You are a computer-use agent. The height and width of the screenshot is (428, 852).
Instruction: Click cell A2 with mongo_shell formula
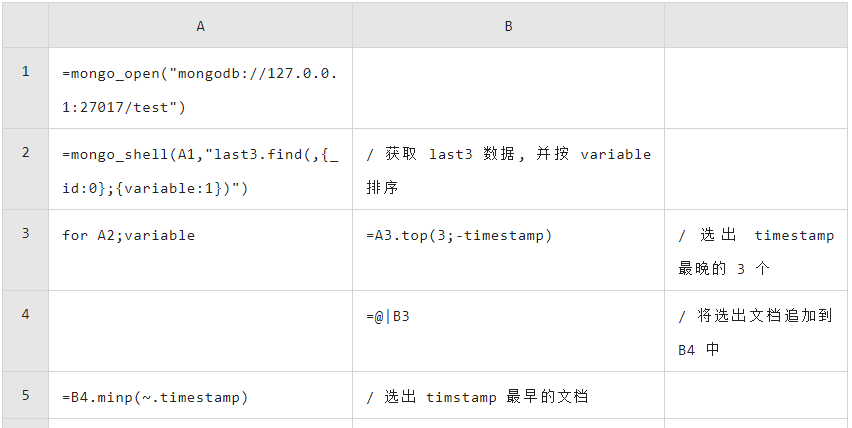[201, 169]
